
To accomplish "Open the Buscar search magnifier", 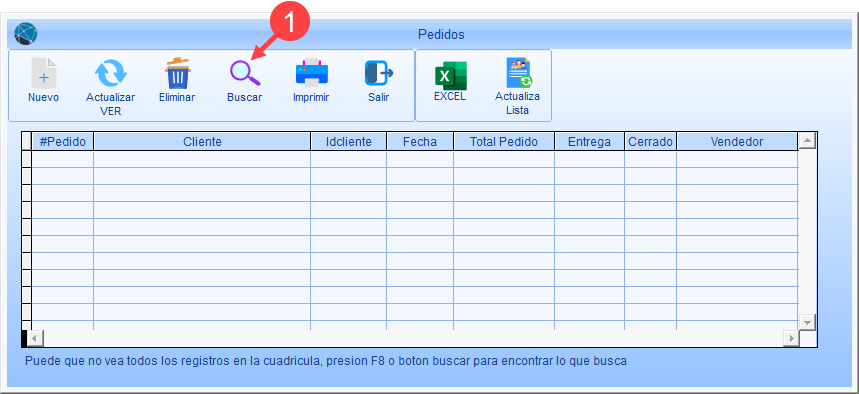I will pos(245,73).
